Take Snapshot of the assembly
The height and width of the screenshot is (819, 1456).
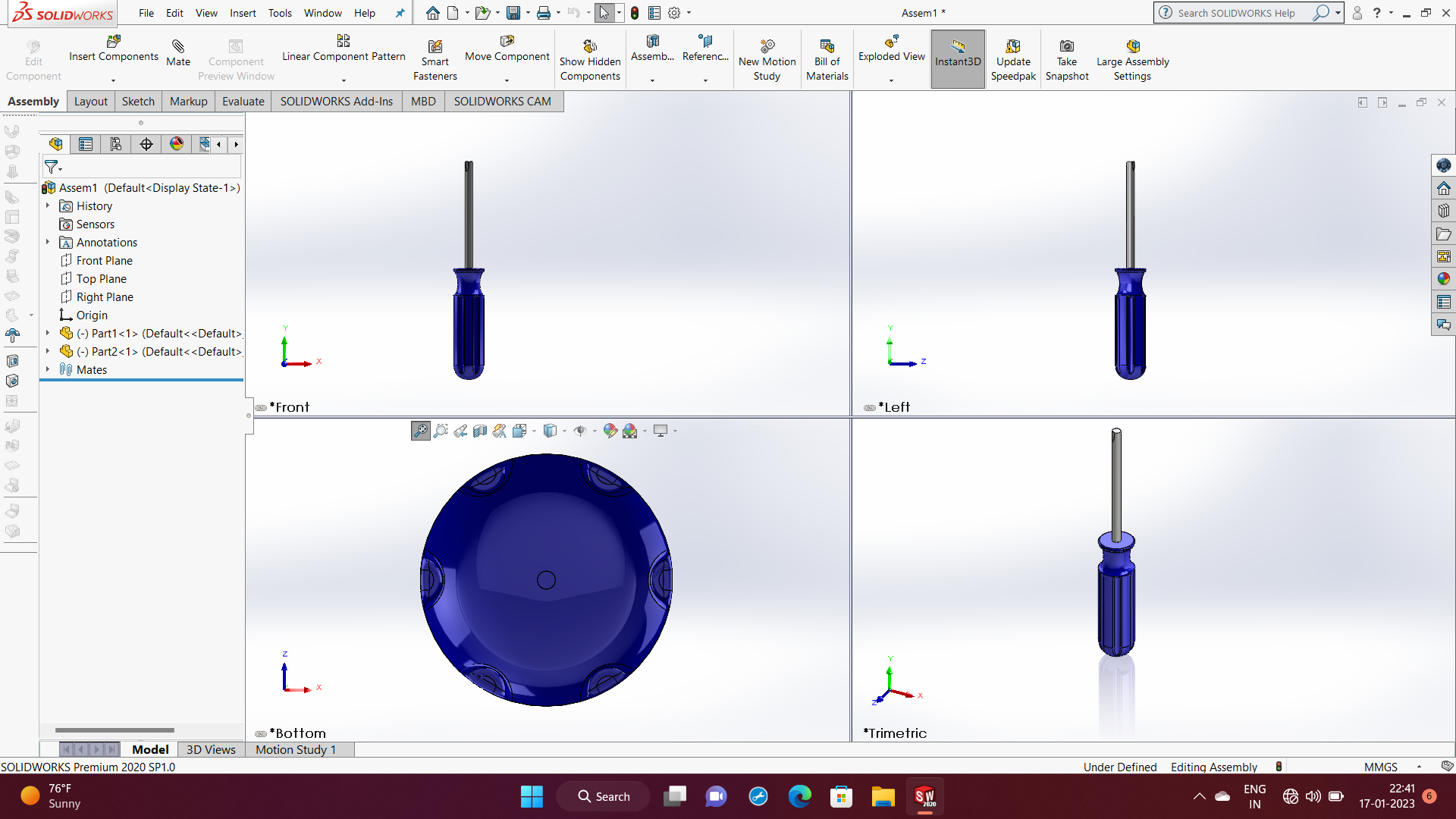pyautogui.click(x=1067, y=59)
